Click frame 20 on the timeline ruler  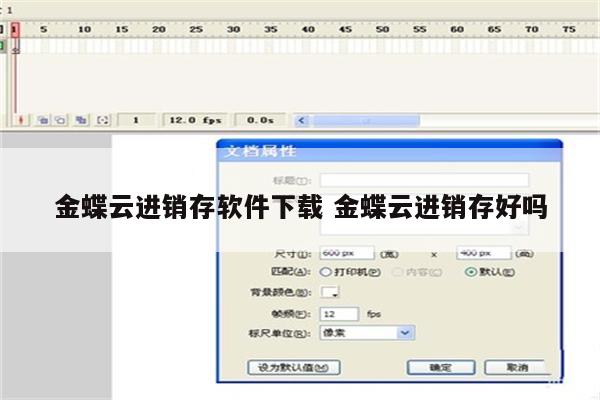(x=159, y=29)
